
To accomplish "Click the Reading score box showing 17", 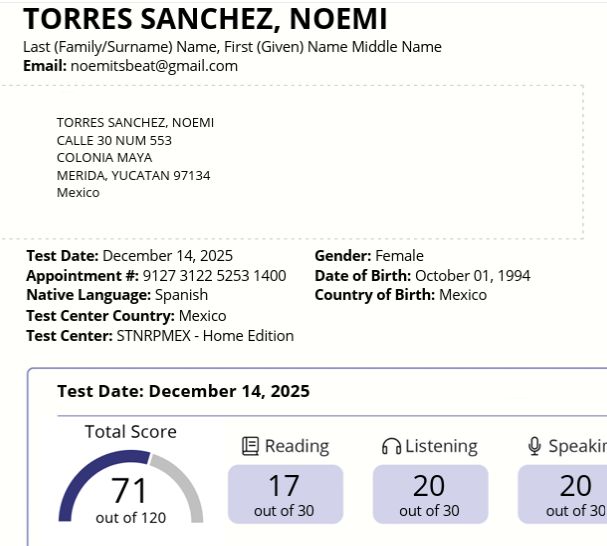I will [x=285, y=494].
